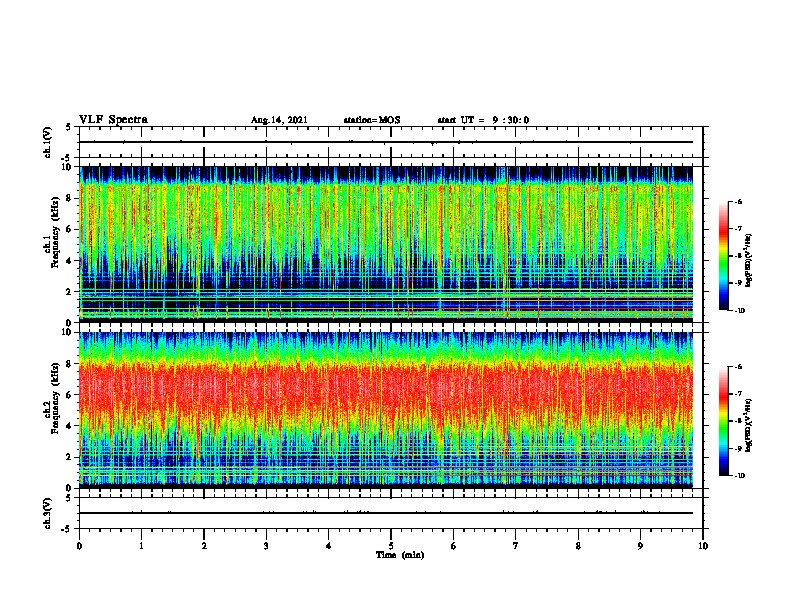The image size is (792, 612).
Task: Click the ch.1 "Frequency (kHz)" axis label
Action: (55, 232)
